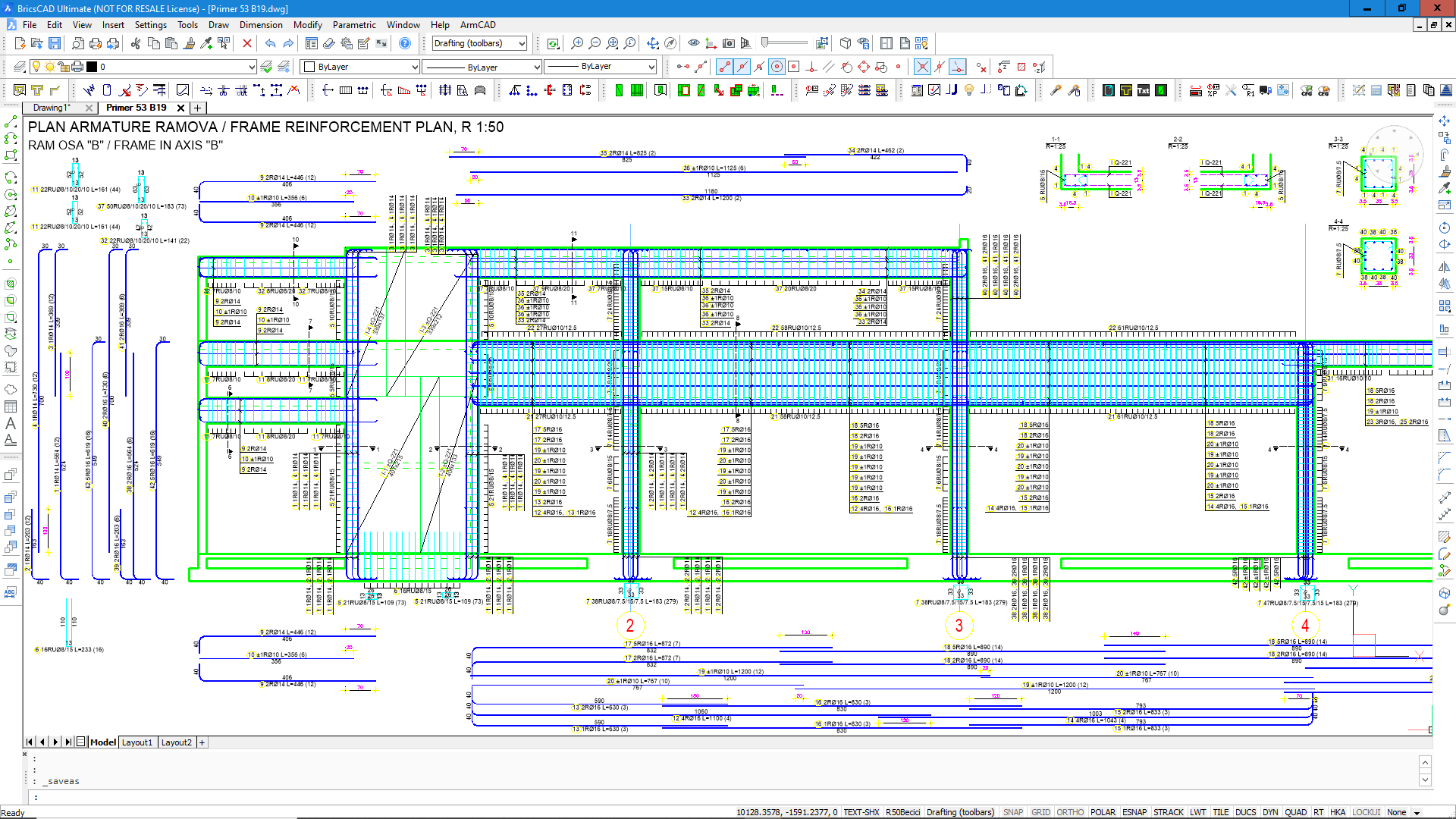Viewport: 1456px width, 819px height.
Task: Click the Zoom In magnifier icon
Action: click(x=577, y=44)
